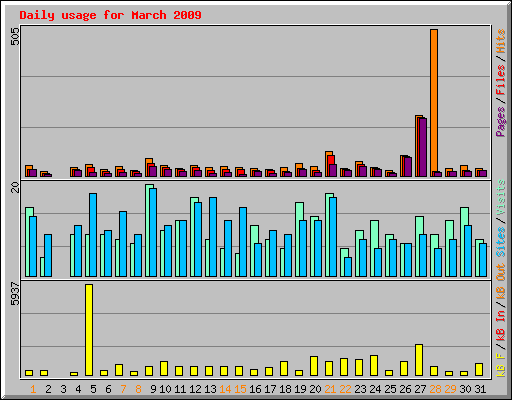The image size is (512, 400).
Task: Click the day label 27 on x-axis
Action: click(420, 389)
